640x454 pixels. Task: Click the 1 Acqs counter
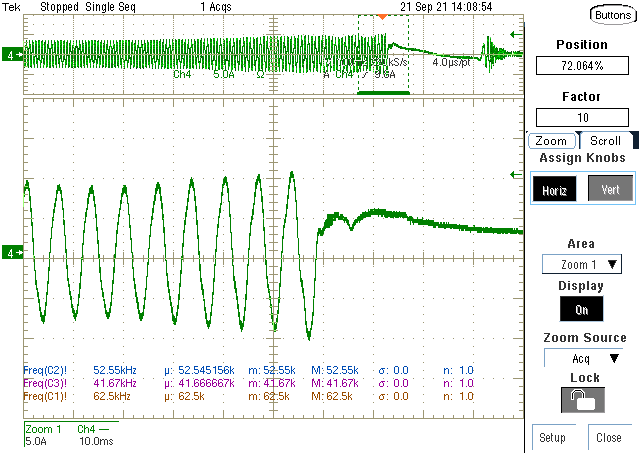pos(216,7)
